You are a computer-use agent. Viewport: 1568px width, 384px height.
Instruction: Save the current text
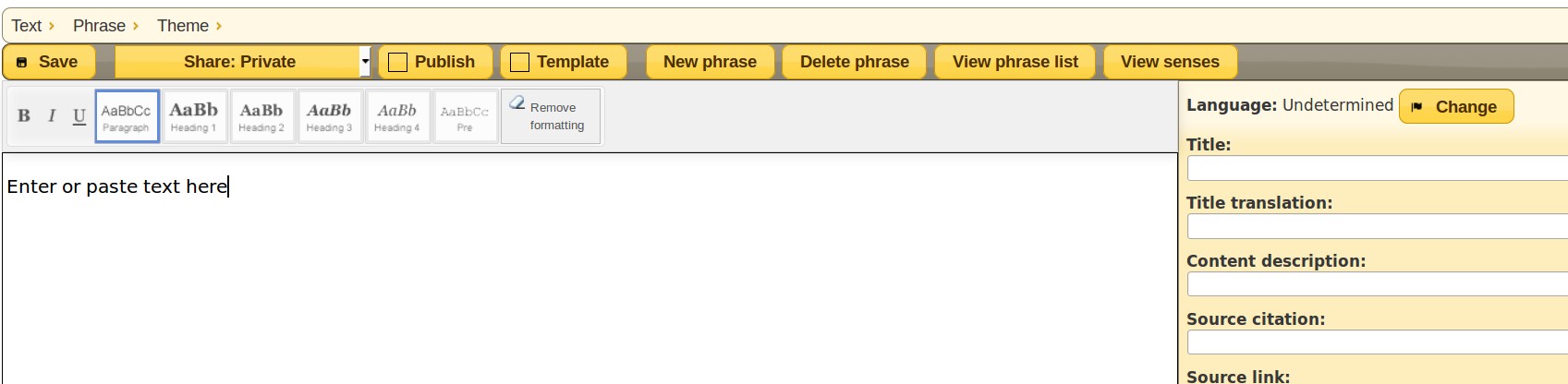[x=49, y=62]
